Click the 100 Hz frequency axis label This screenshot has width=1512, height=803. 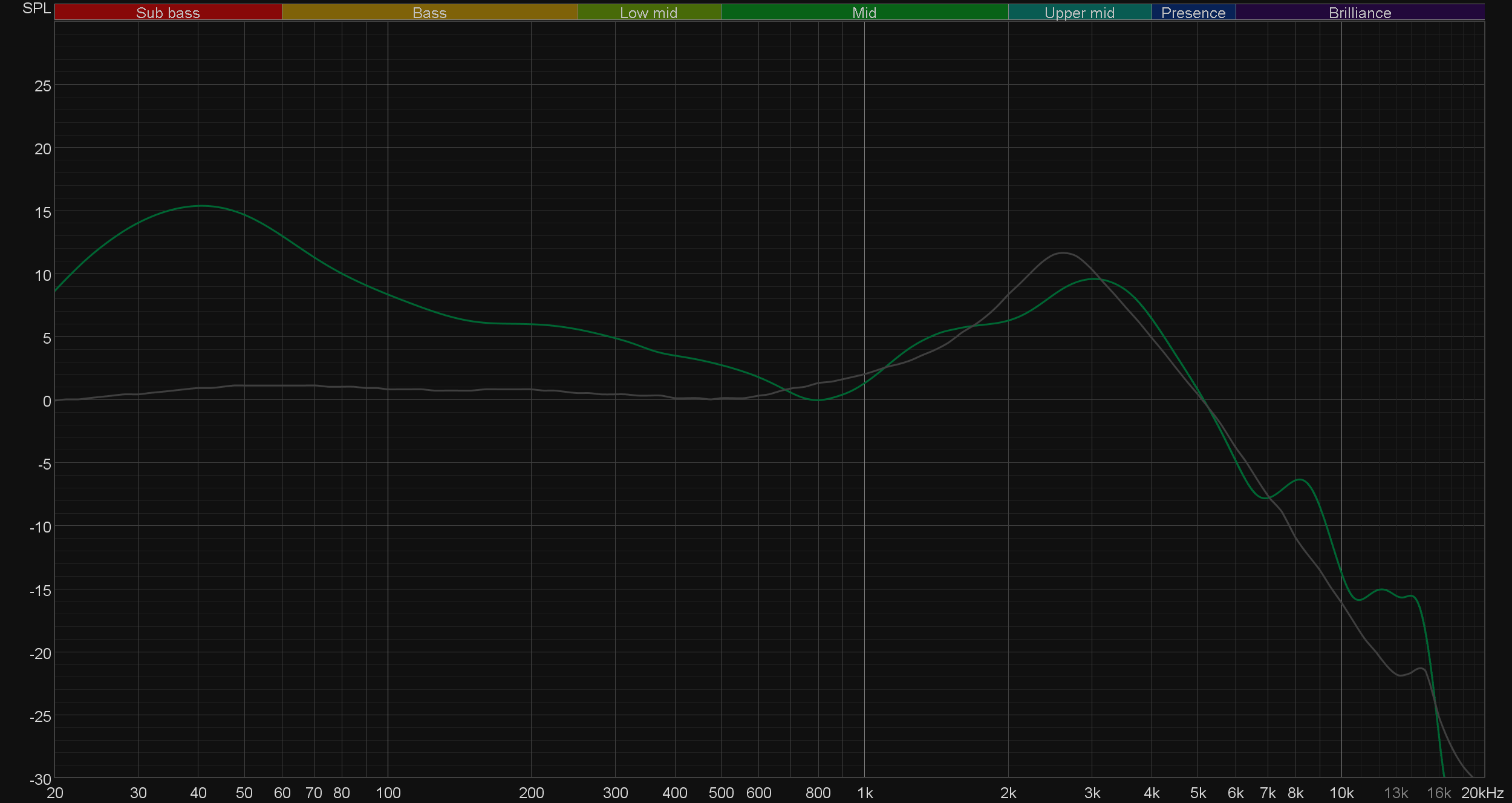coord(388,793)
